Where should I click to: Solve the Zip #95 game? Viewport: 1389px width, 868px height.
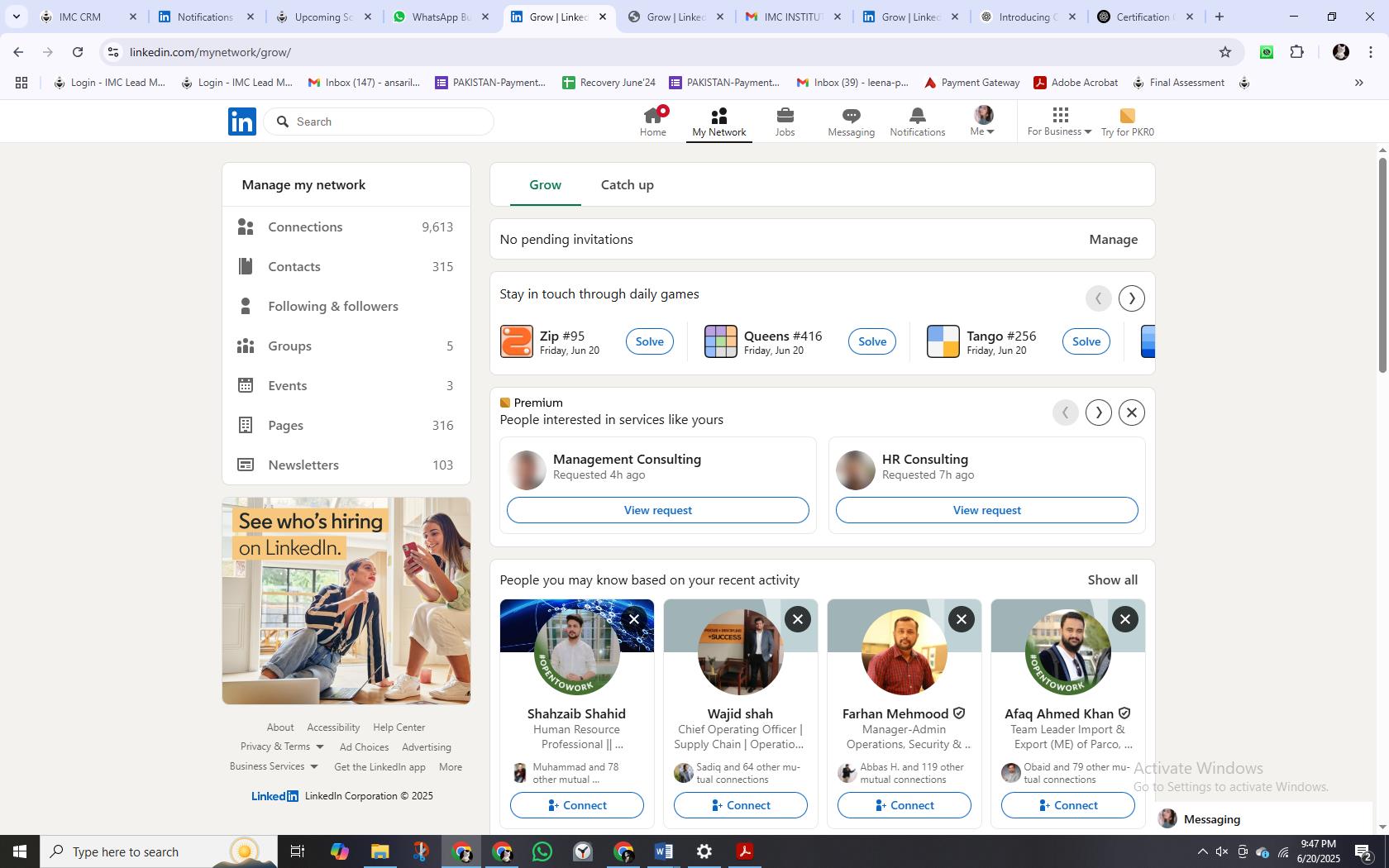[649, 341]
